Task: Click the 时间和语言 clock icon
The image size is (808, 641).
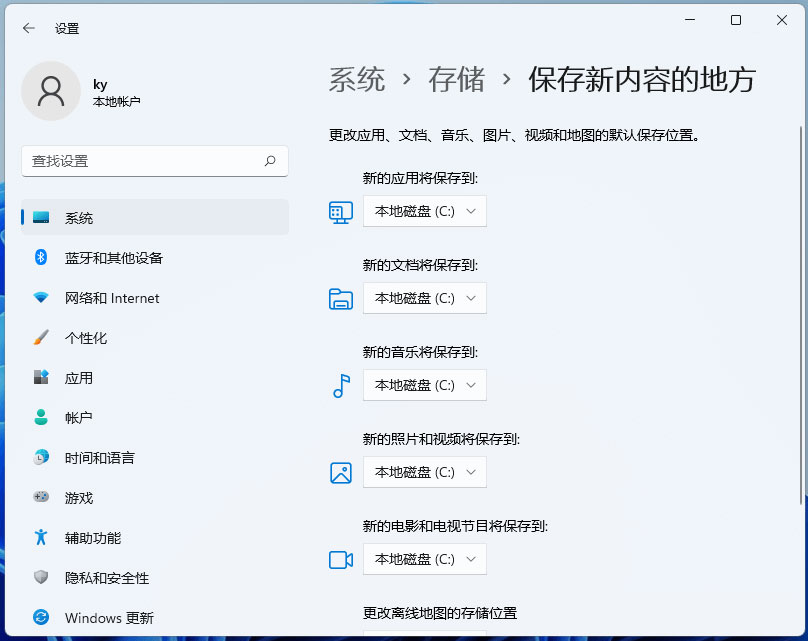Action: 40,458
